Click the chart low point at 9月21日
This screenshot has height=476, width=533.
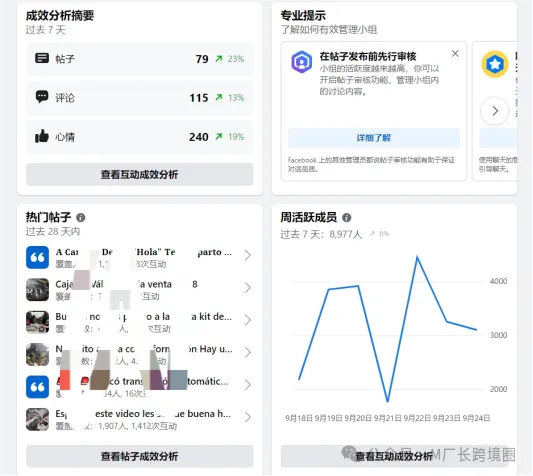point(388,401)
